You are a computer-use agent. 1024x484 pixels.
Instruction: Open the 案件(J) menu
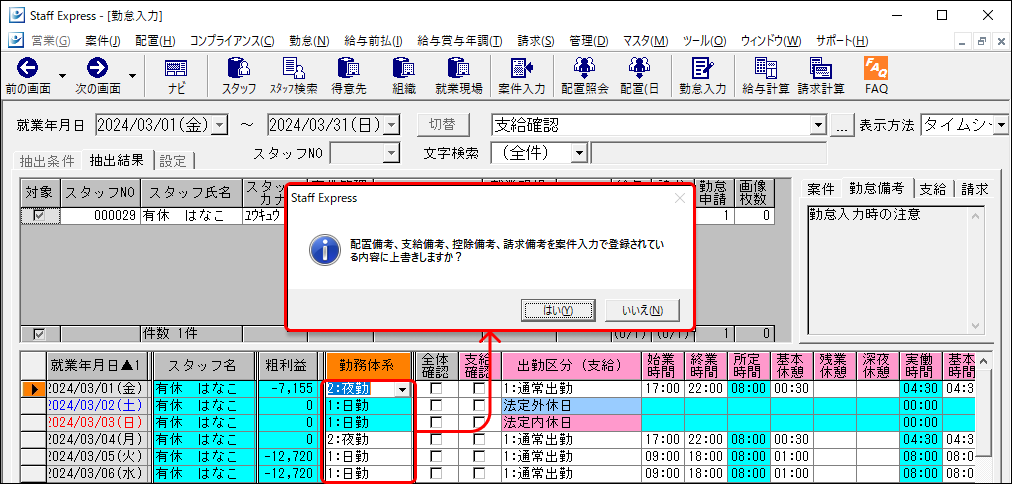(103, 41)
